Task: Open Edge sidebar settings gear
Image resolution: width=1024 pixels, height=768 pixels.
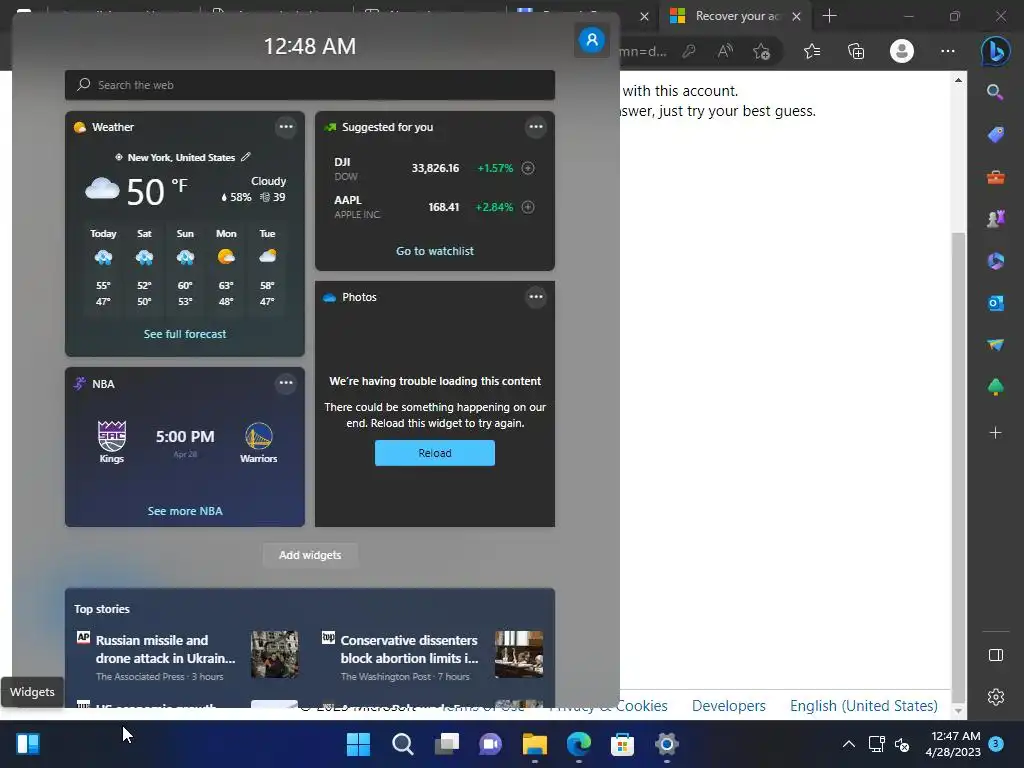Action: coord(995,697)
